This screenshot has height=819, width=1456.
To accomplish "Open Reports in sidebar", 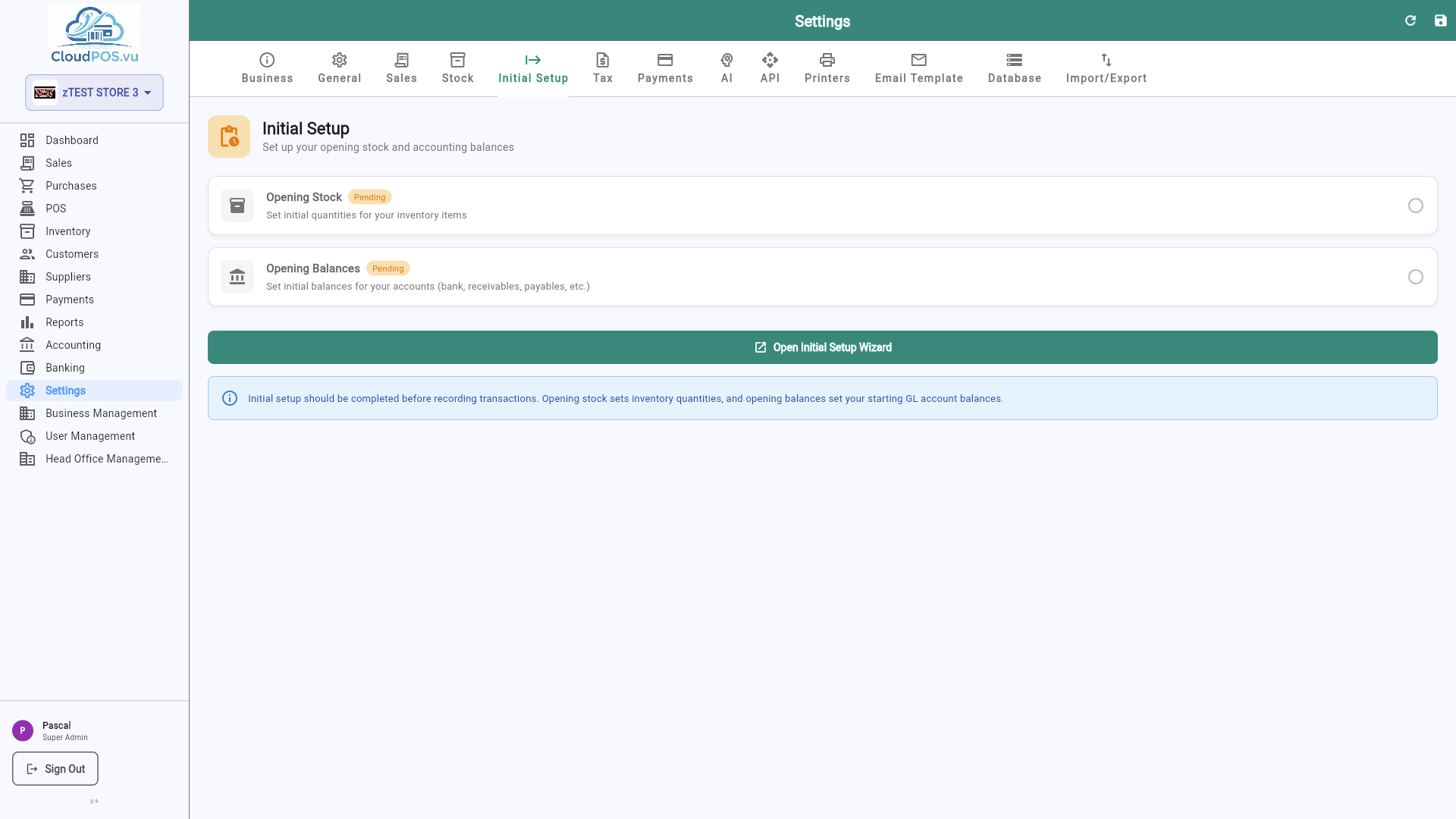I will pyautogui.click(x=94, y=322).
